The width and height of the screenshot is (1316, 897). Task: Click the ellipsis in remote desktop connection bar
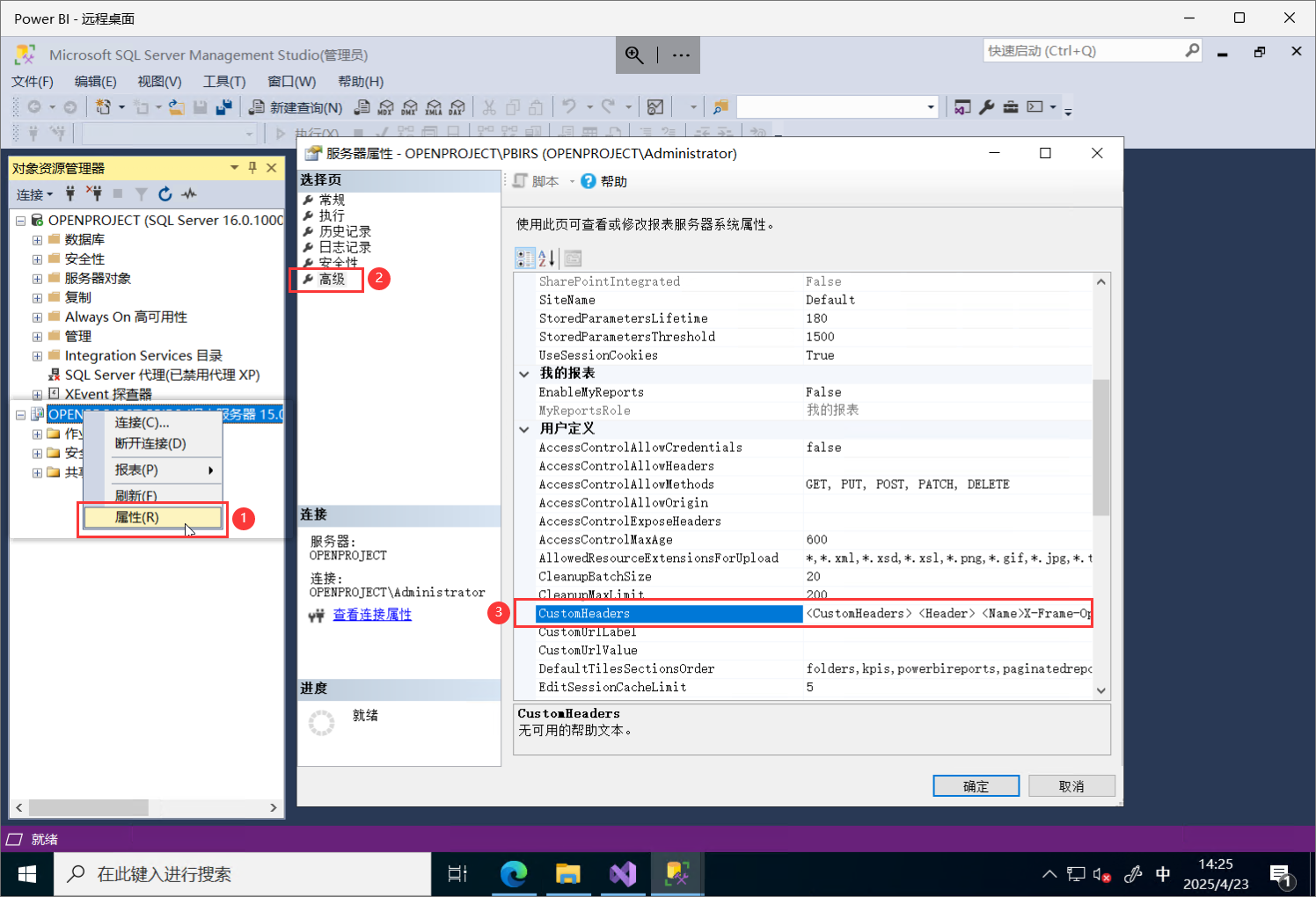coord(681,55)
